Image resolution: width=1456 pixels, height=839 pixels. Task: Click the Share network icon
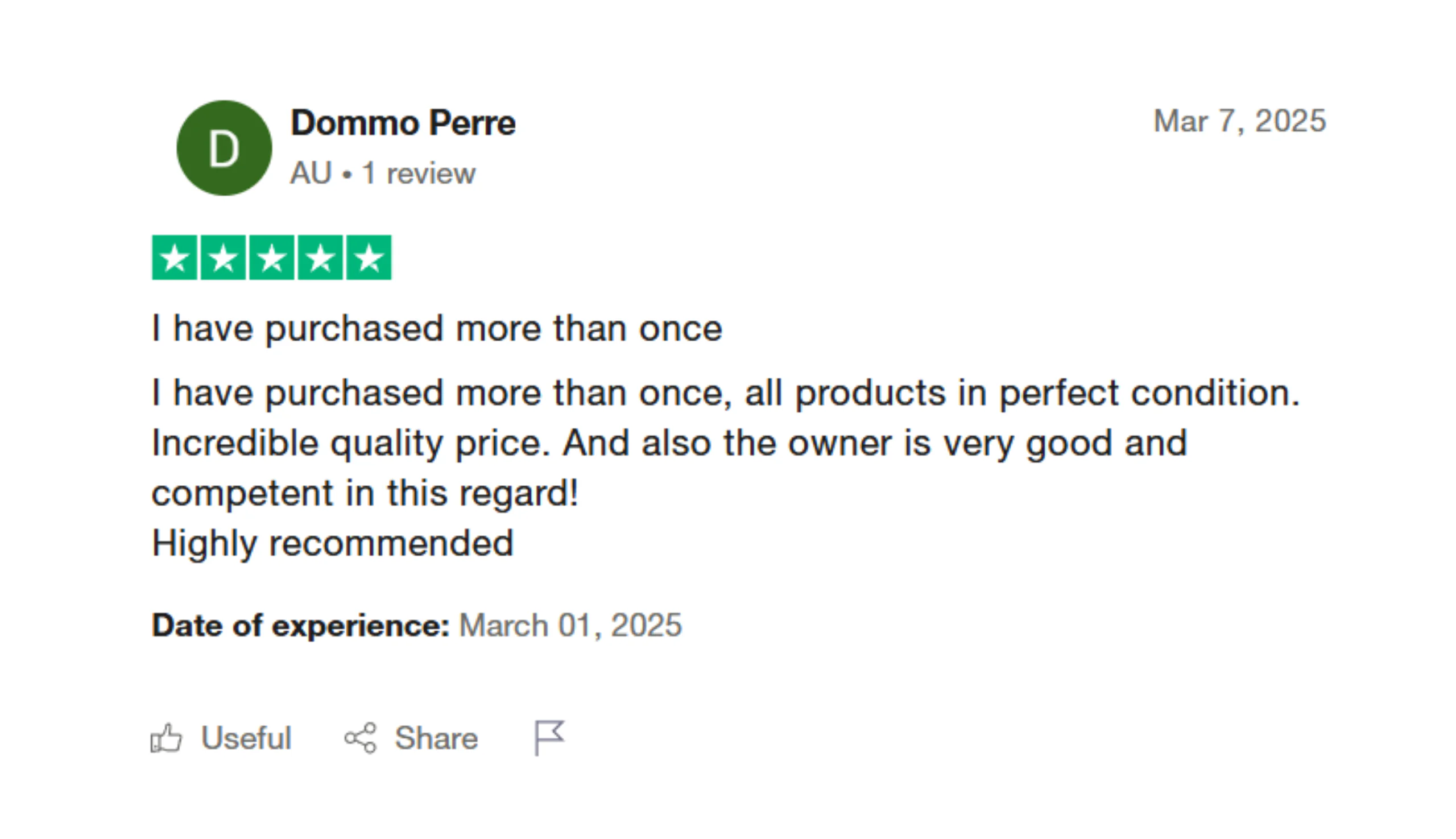click(361, 738)
